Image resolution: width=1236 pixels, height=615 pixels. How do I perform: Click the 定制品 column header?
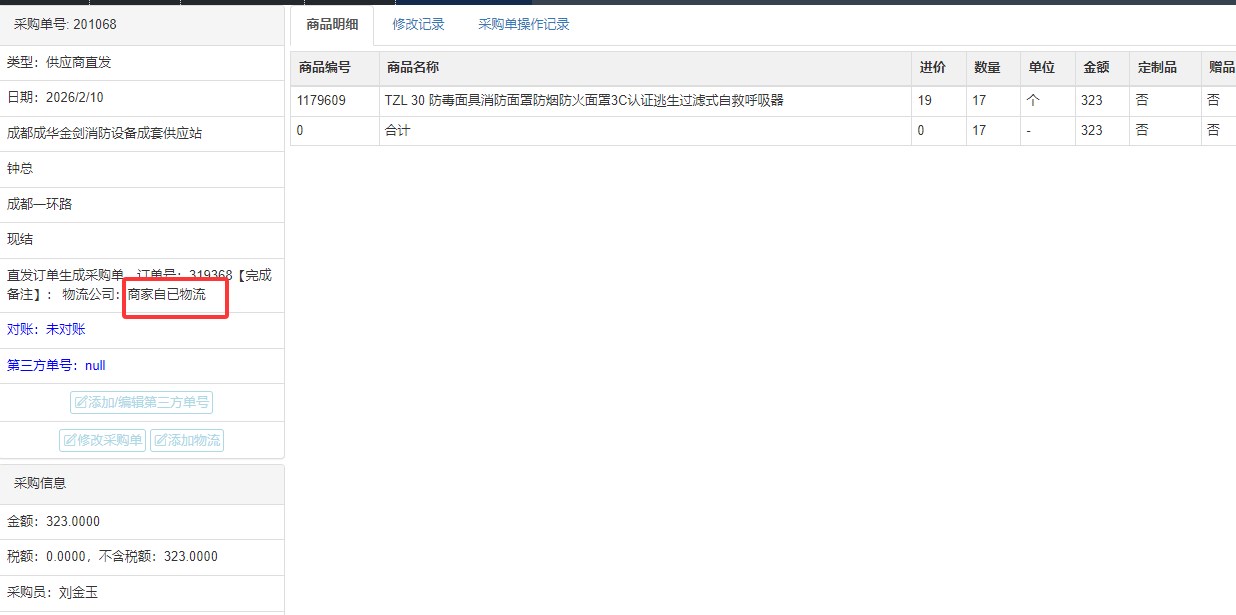(1156, 68)
